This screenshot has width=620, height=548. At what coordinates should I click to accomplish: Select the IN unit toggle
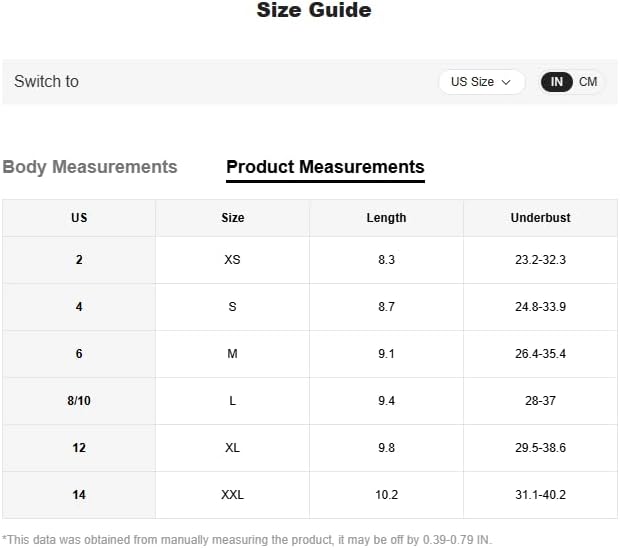coord(556,82)
